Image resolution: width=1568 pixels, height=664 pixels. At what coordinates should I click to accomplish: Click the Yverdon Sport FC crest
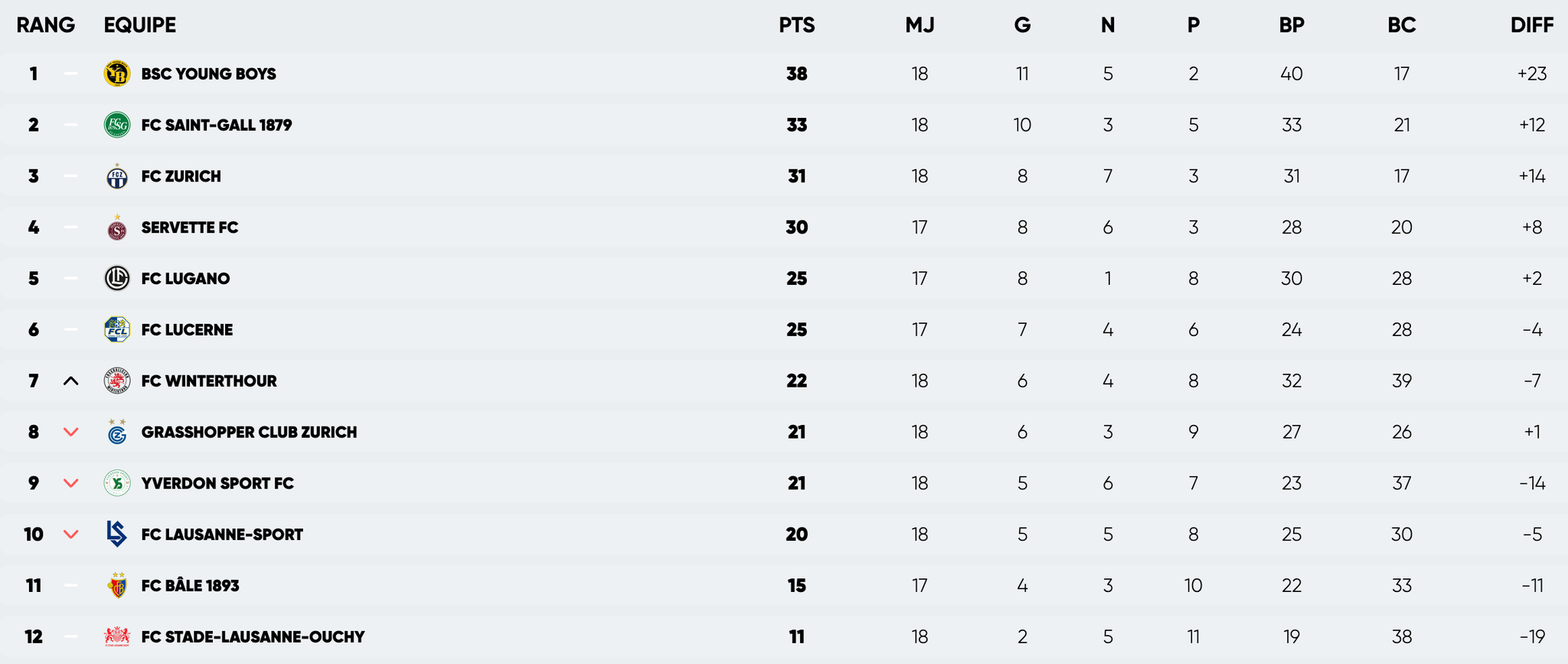117,483
